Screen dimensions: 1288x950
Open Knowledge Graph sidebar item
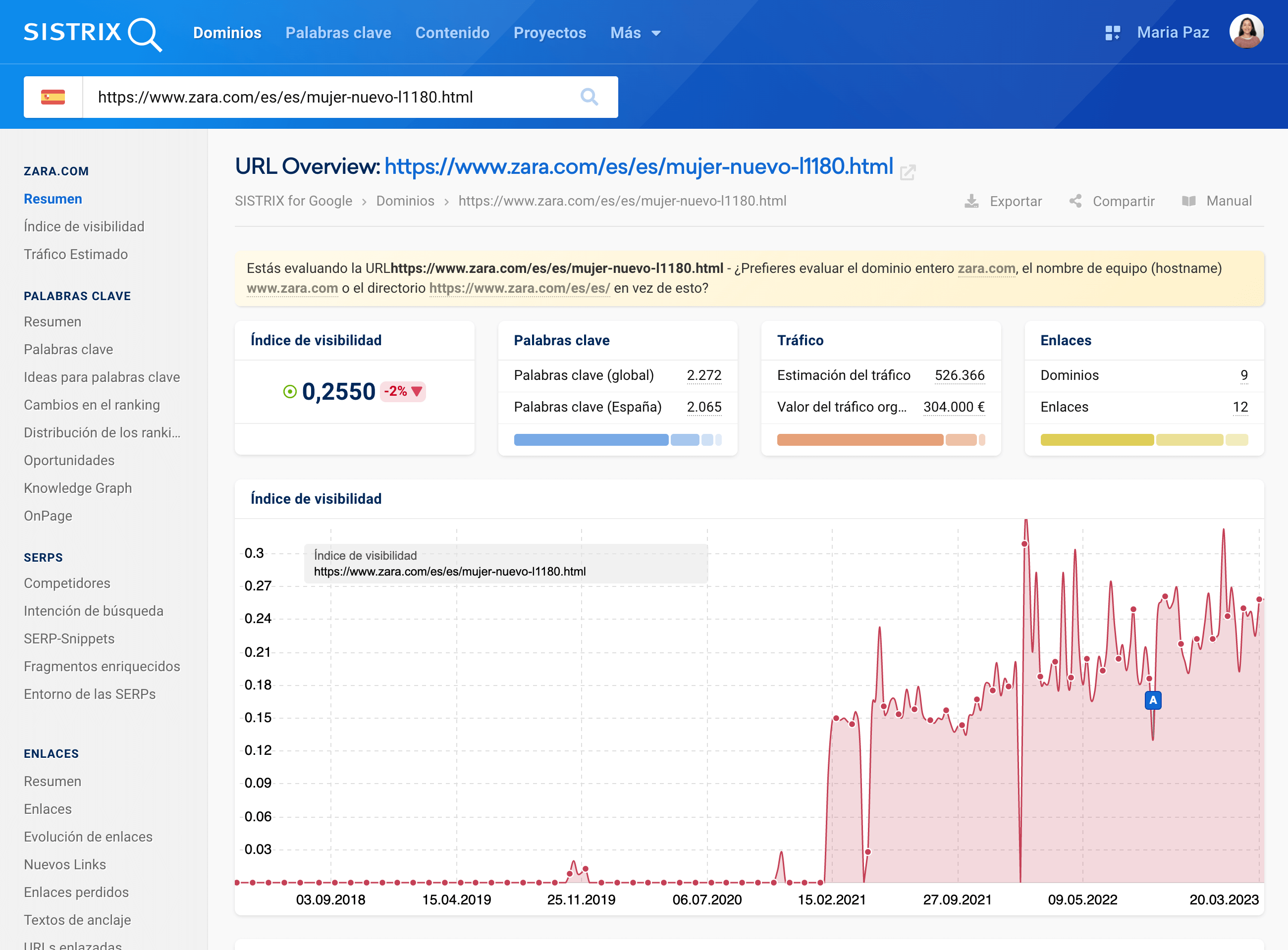[x=78, y=488]
